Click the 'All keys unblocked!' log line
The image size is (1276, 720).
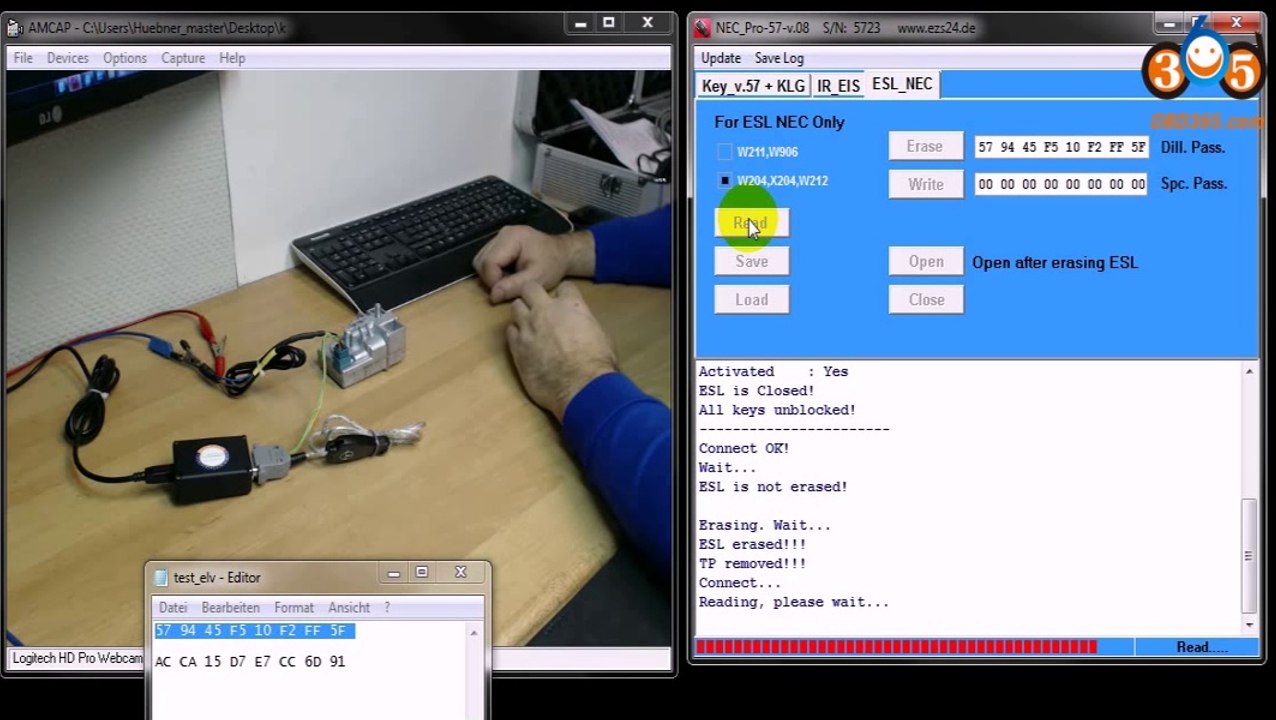777,410
